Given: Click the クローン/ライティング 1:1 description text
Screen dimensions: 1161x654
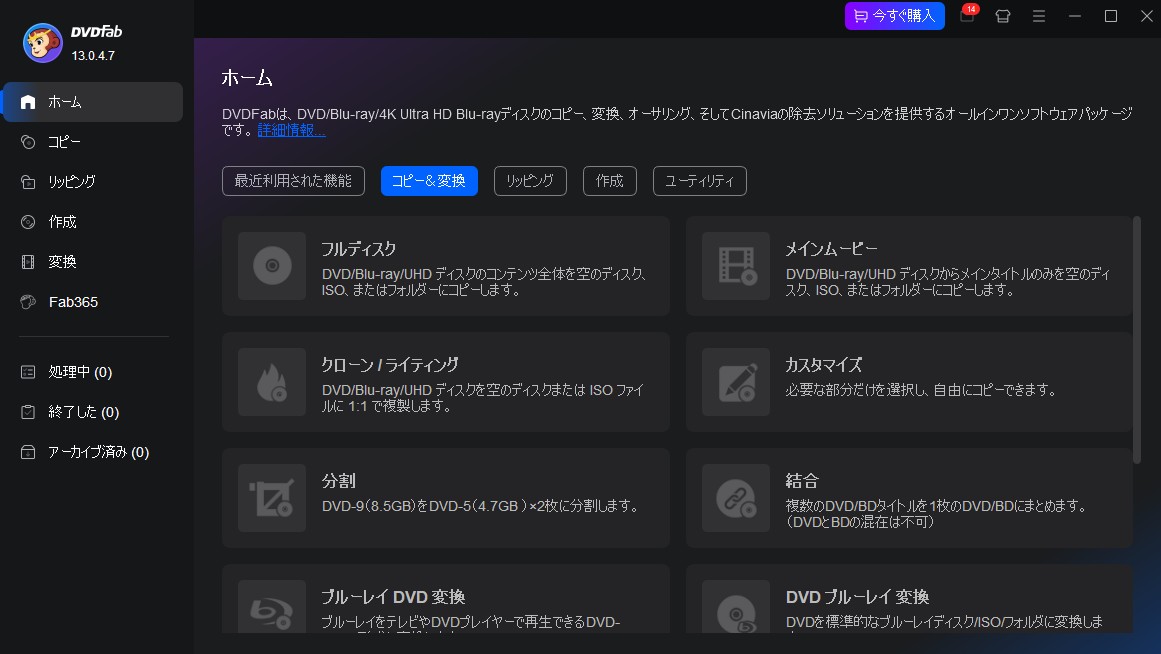Looking at the screenshot, I should coord(483,398).
